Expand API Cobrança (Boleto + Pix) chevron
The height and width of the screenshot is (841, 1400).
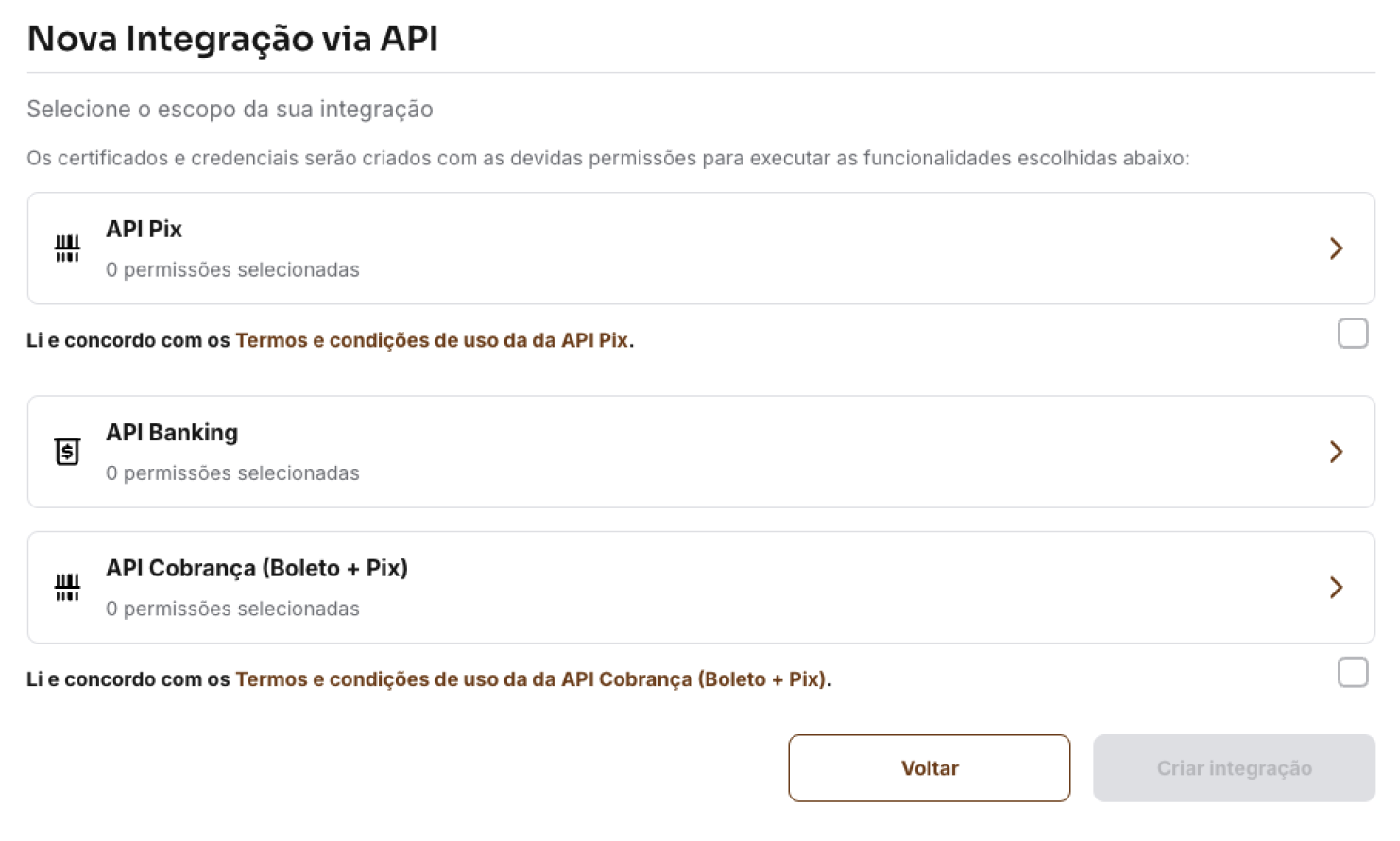(1336, 588)
